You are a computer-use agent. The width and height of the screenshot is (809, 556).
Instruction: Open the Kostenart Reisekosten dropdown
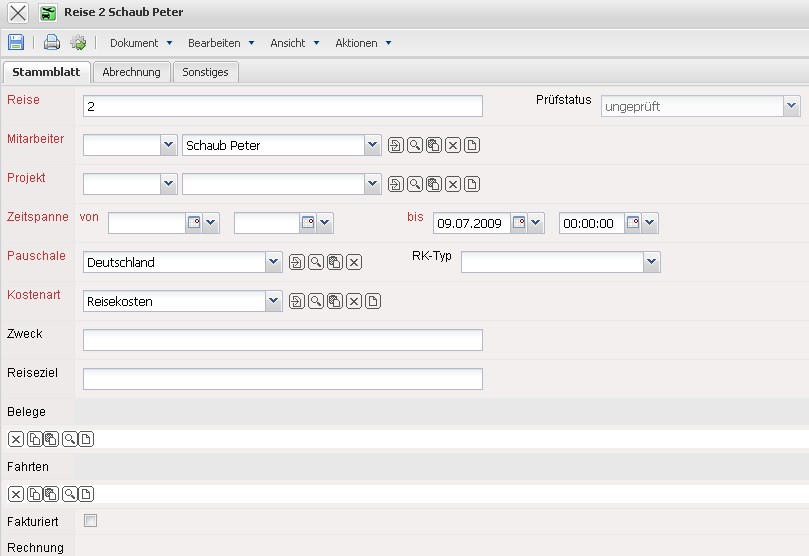coord(273,302)
